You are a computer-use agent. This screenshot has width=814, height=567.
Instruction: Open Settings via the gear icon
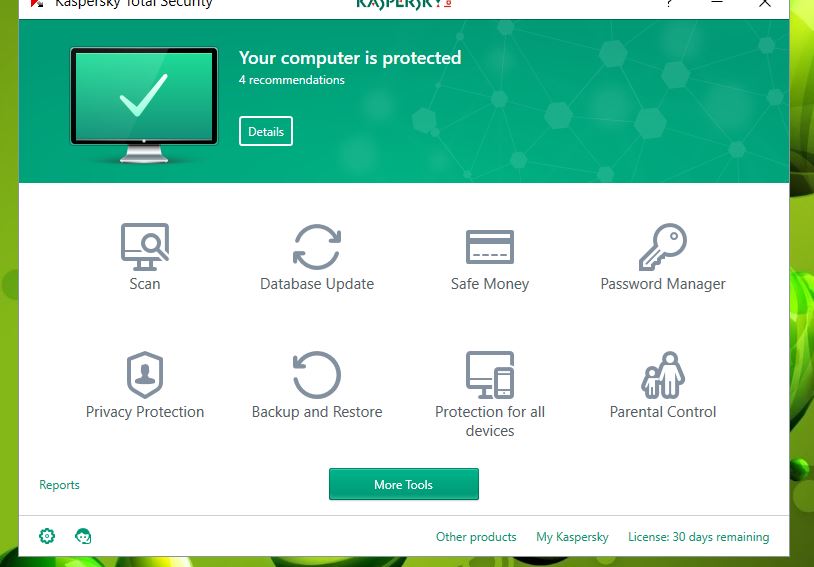tap(47, 536)
